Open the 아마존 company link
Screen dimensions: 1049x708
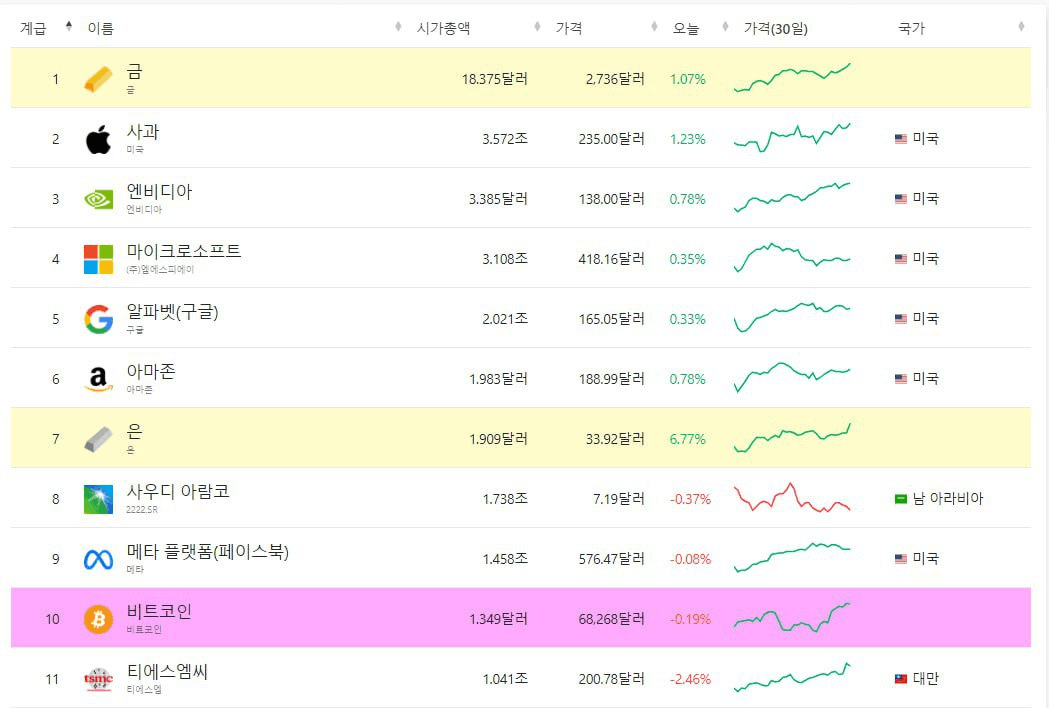point(151,371)
